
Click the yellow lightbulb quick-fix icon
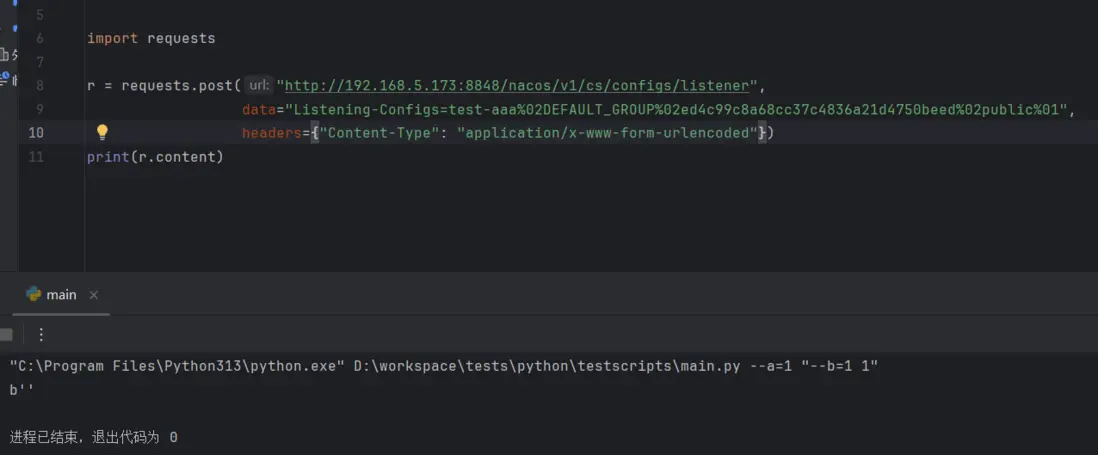coord(102,133)
